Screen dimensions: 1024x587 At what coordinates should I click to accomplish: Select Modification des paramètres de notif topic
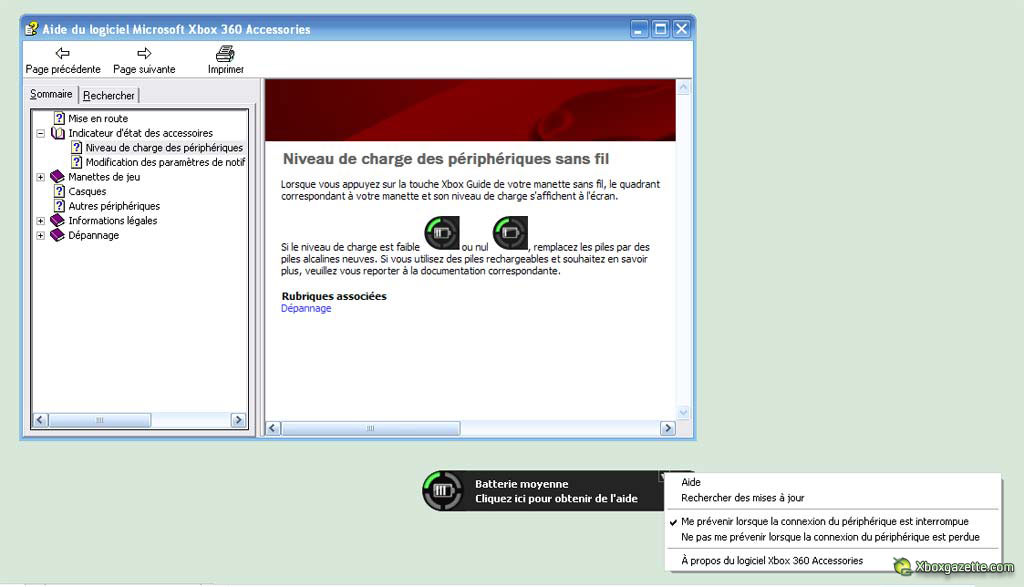click(x=165, y=162)
